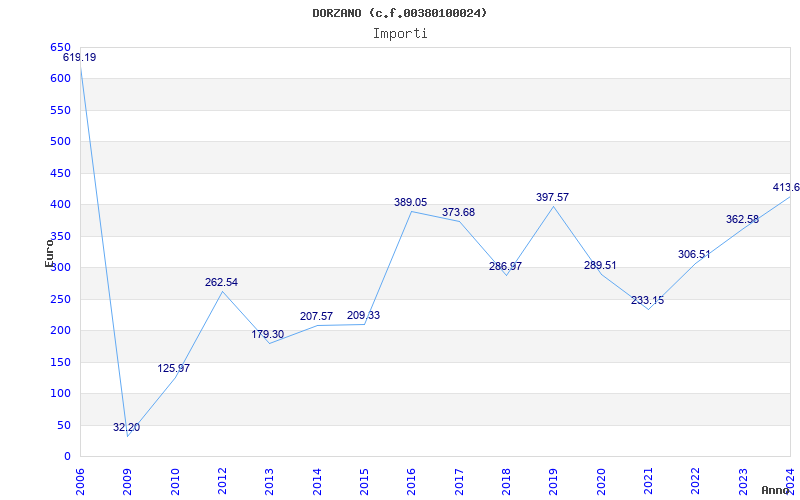Select the data label 125.97
Image resolution: width=800 pixels, height=500 pixels.
click(x=173, y=368)
